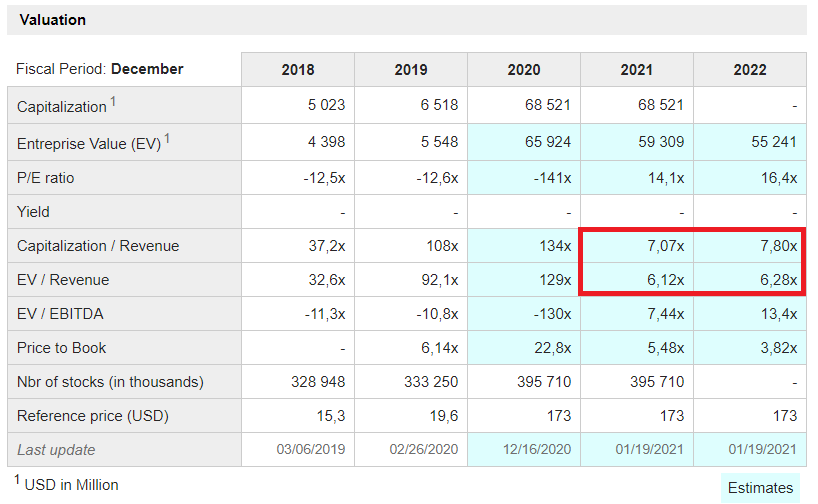
Task: Click the last update date 03/06/2019
Action: [311, 449]
